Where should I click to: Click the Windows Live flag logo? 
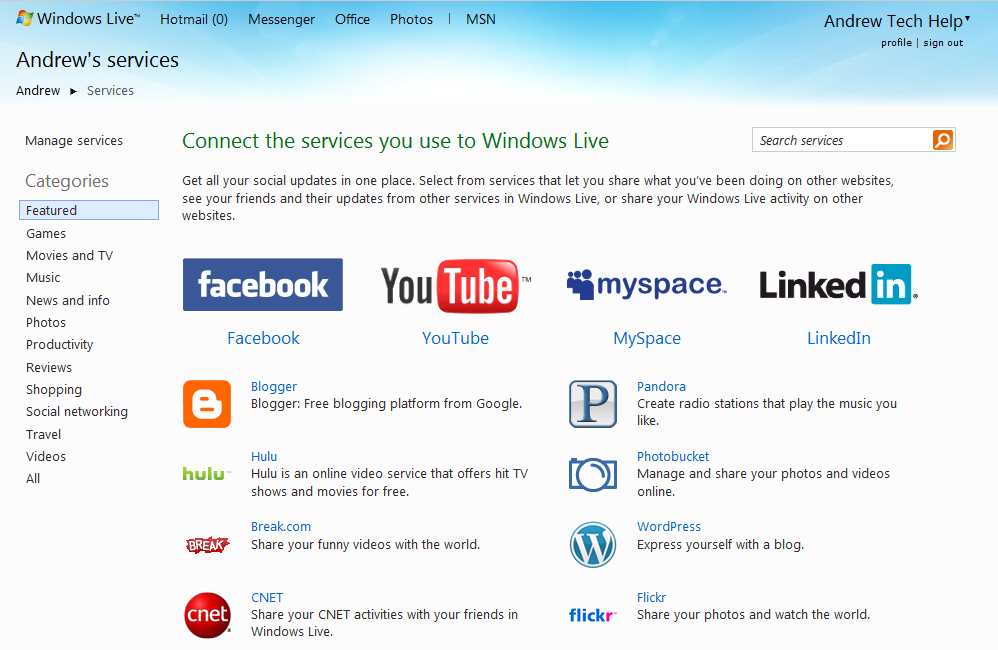click(x=24, y=18)
